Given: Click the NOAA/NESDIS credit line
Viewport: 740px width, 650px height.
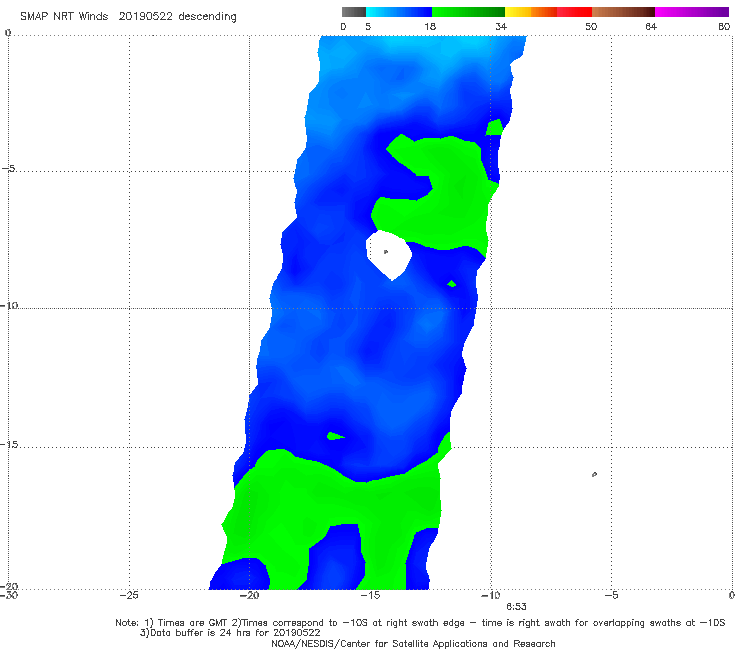Looking at the screenshot, I should tap(413, 644).
